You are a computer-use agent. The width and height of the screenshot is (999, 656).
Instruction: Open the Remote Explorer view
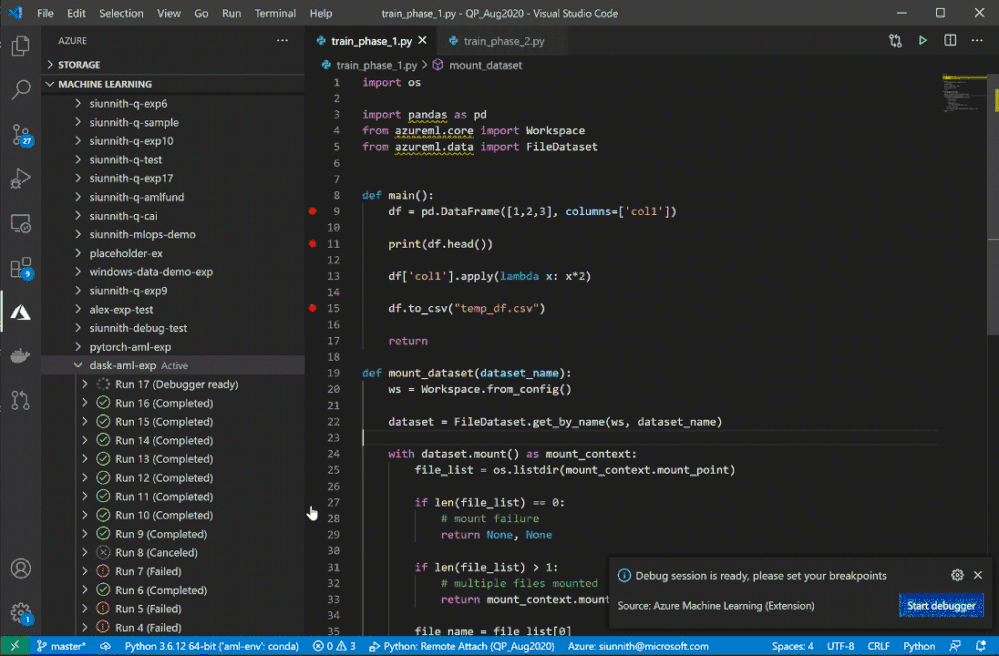pyautogui.click(x=20, y=224)
